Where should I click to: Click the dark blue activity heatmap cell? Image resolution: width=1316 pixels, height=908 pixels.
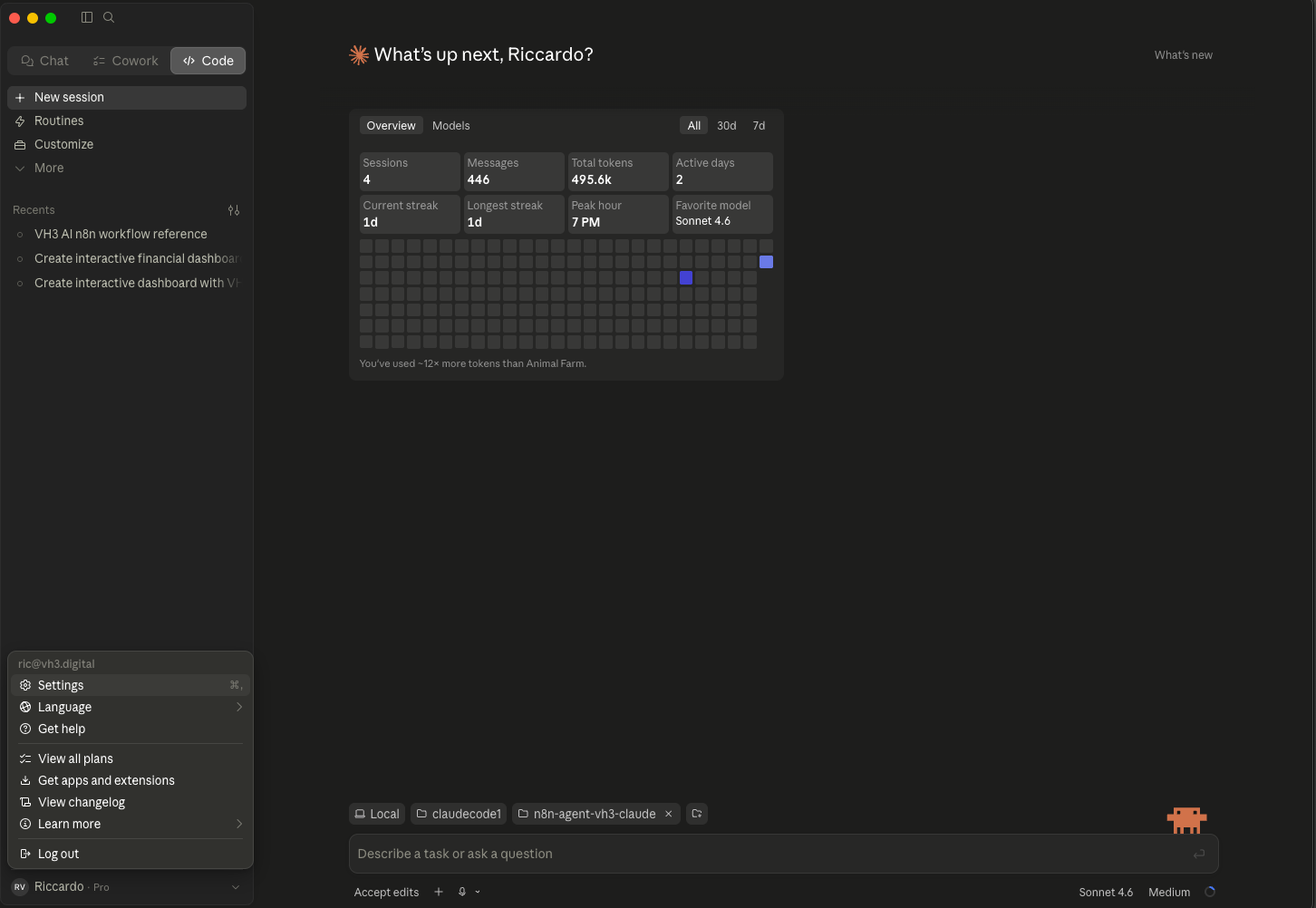tap(686, 278)
